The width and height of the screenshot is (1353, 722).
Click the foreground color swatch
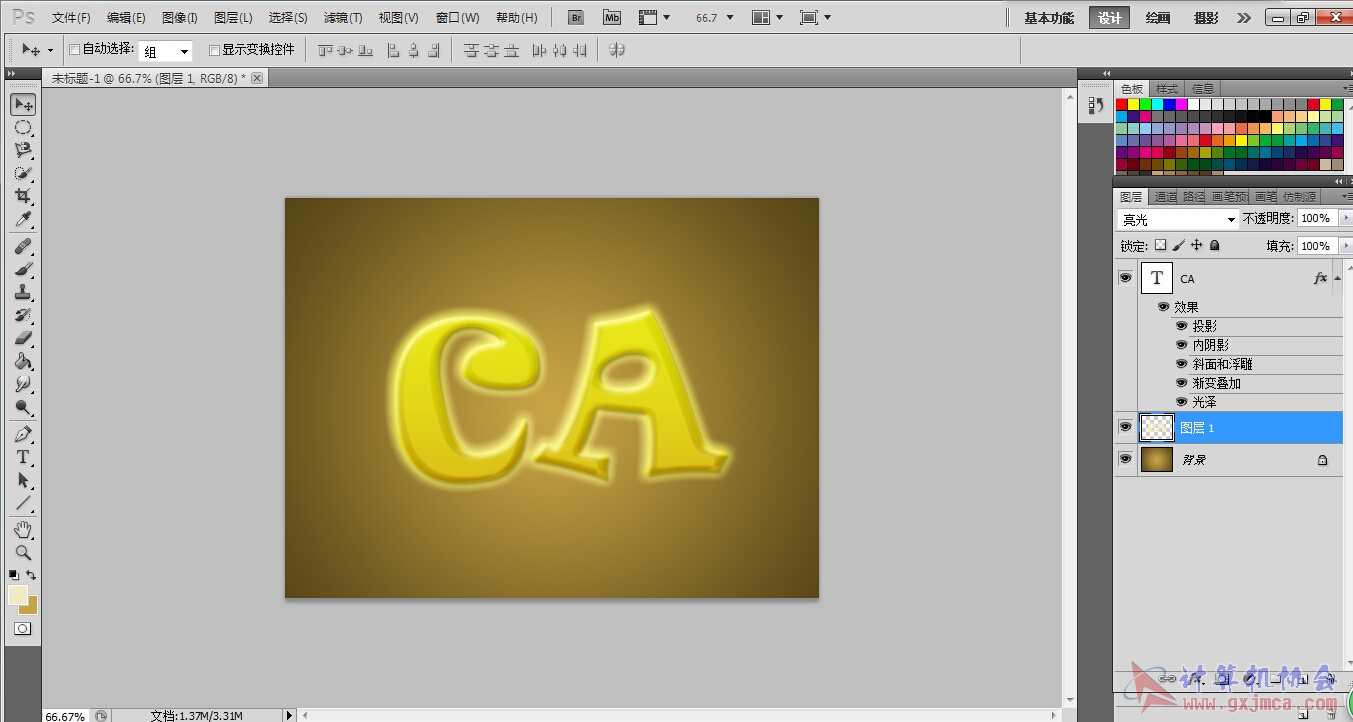17,595
